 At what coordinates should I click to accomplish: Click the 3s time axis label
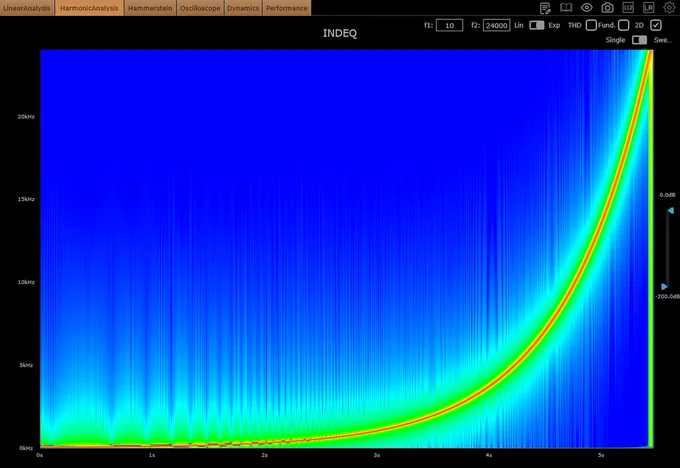[x=376, y=455]
